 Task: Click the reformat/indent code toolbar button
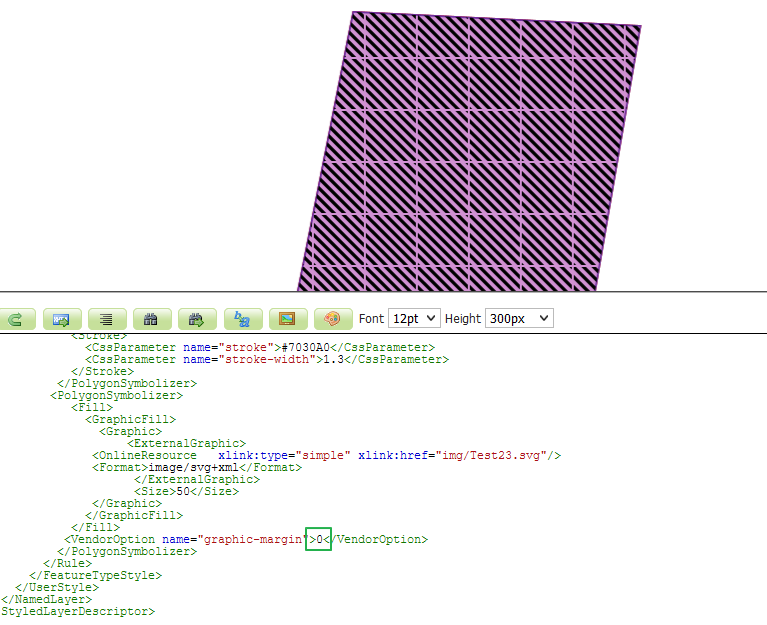(107, 319)
